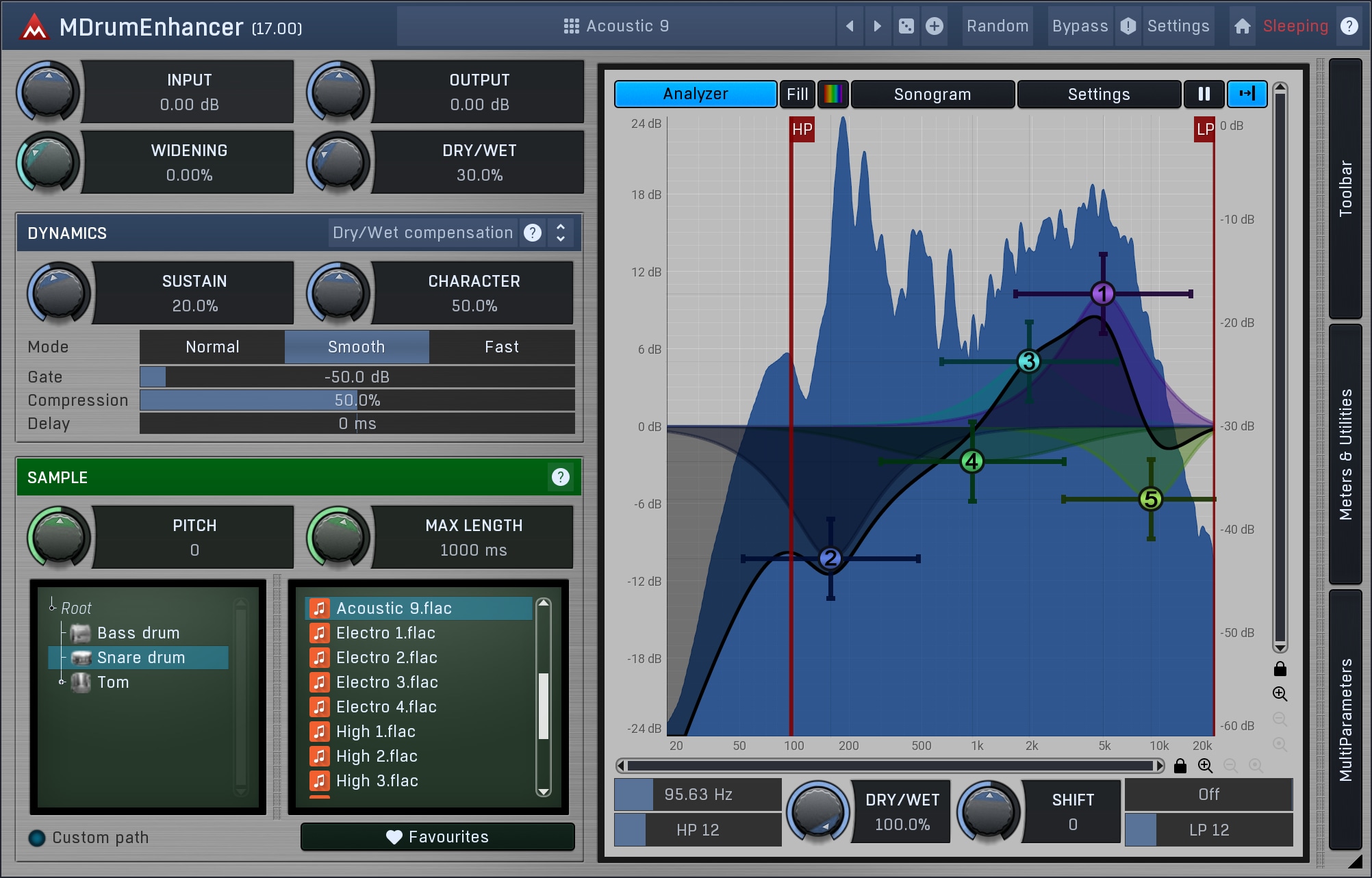Click the home icon in top bar
The image size is (1372, 878).
pyautogui.click(x=1242, y=26)
